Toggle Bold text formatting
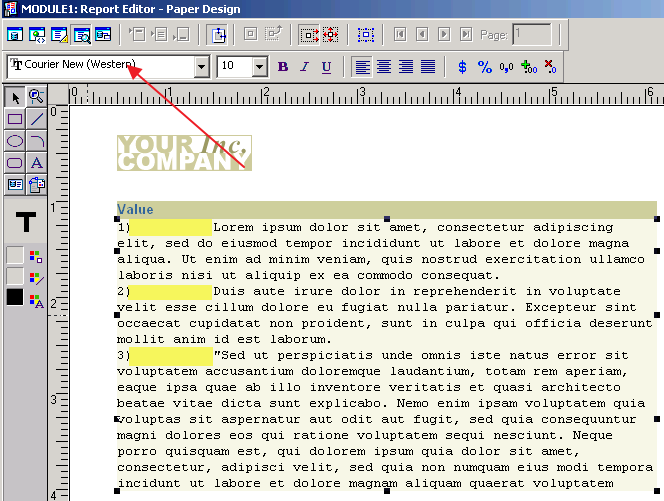 pos(282,67)
